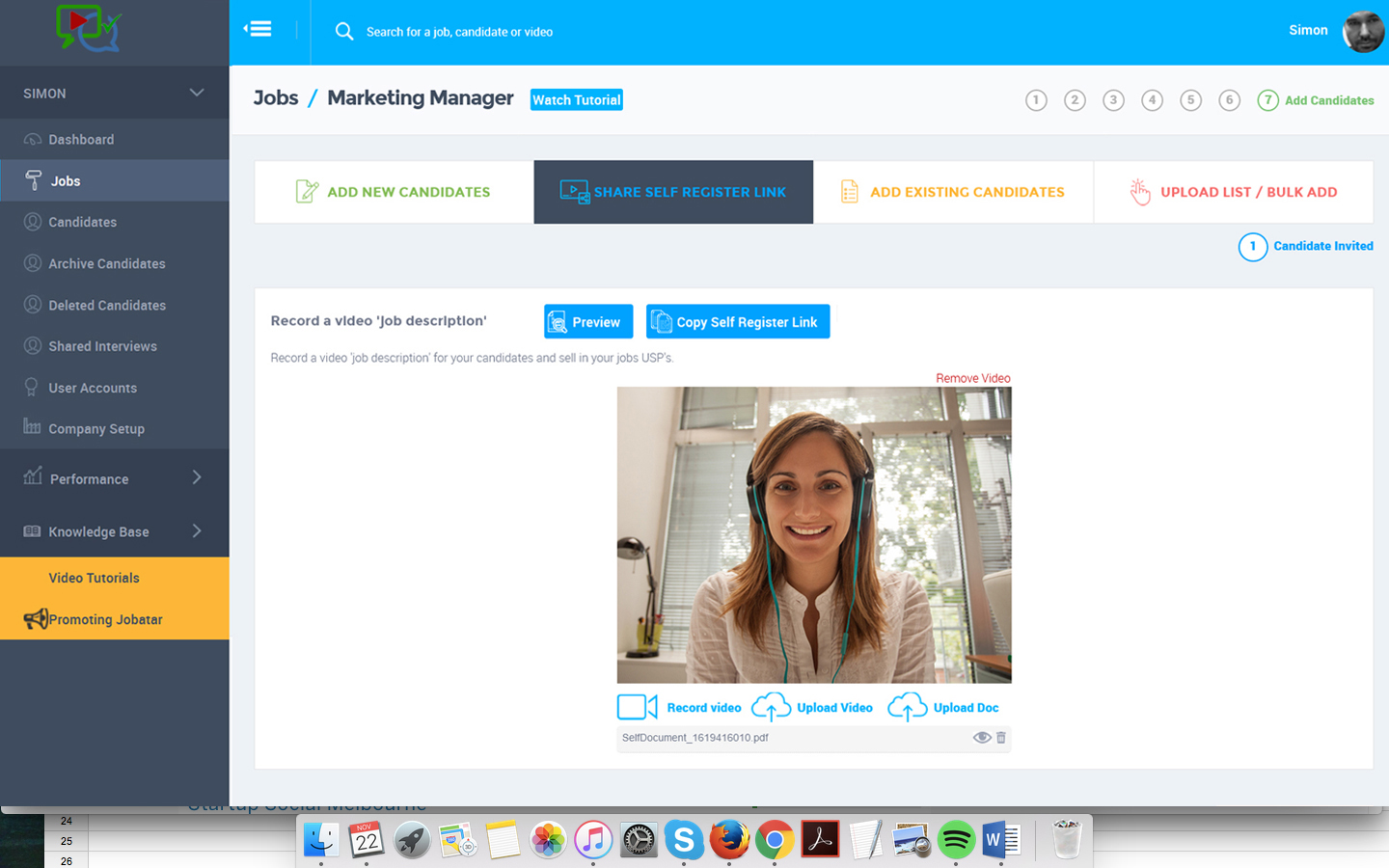Select step 7 labeled Add Candidates
Screen dimensions: 1389x868
[x=1267, y=99]
